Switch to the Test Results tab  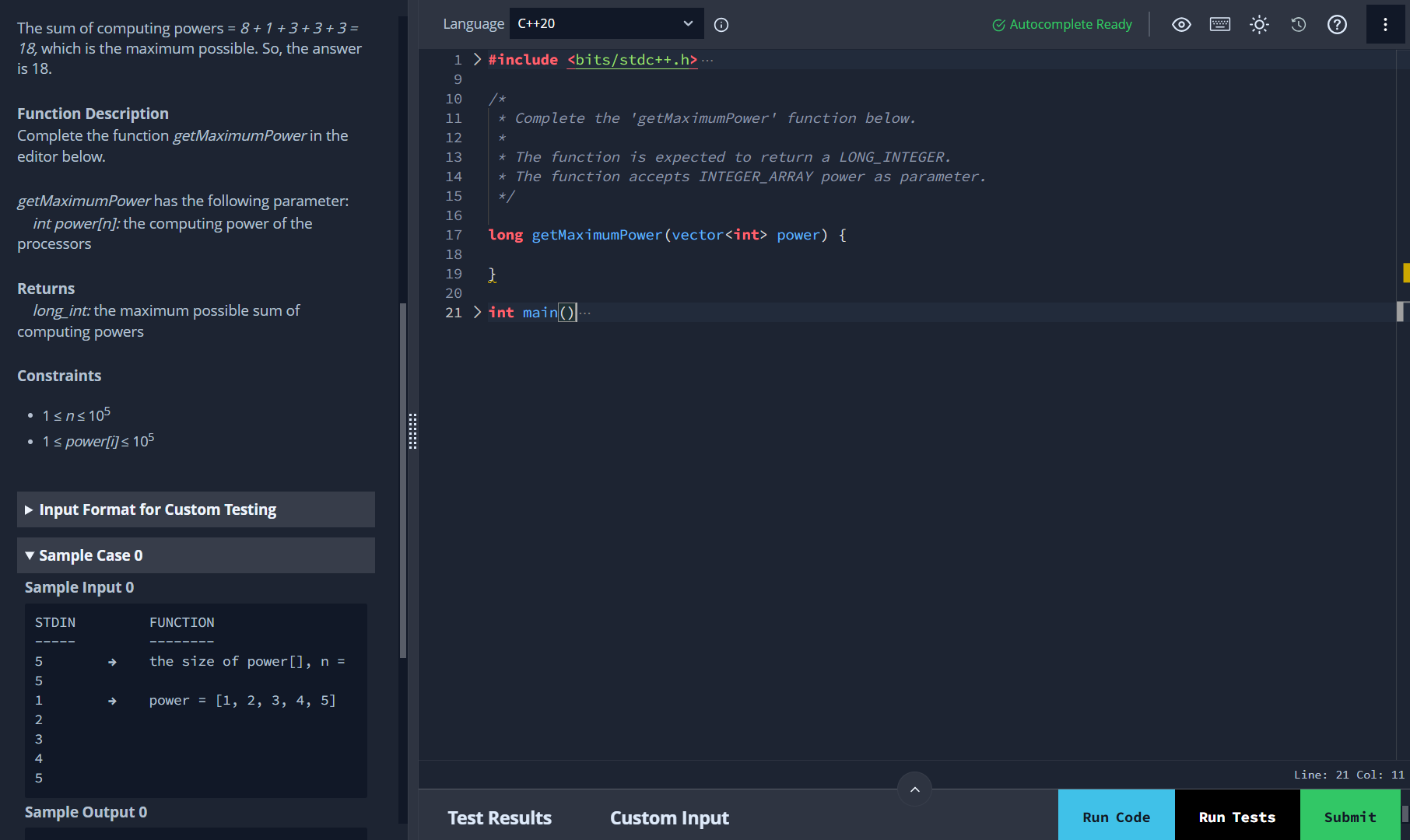(x=500, y=817)
